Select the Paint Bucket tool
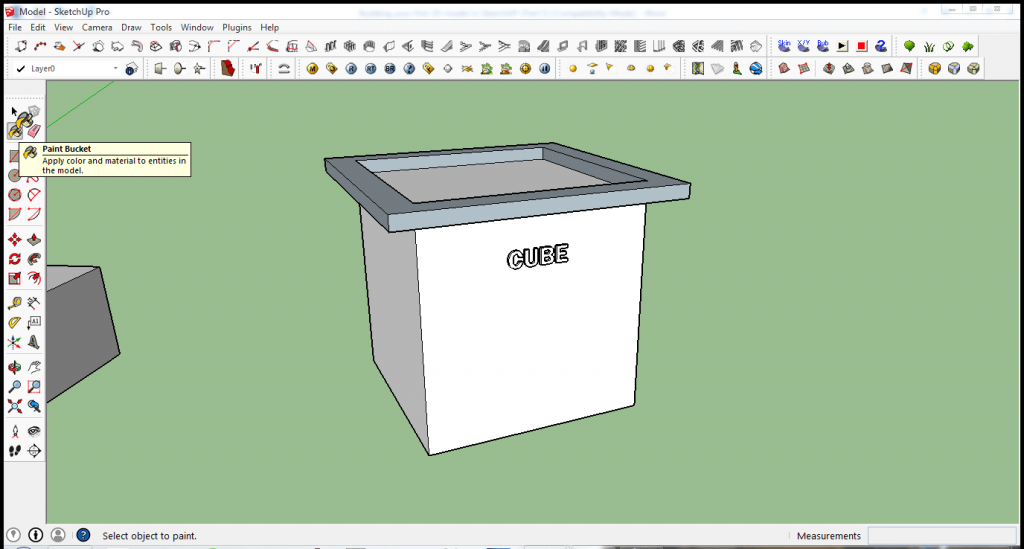This screenshot has width=1024, height=549. pyautogui.click(x=15, y=131)
